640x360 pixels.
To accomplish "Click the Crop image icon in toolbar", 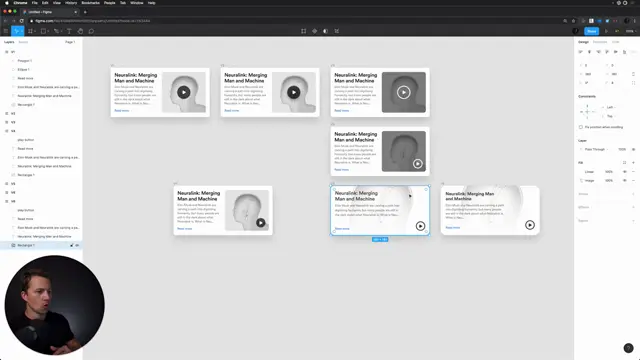I will 336,31.
